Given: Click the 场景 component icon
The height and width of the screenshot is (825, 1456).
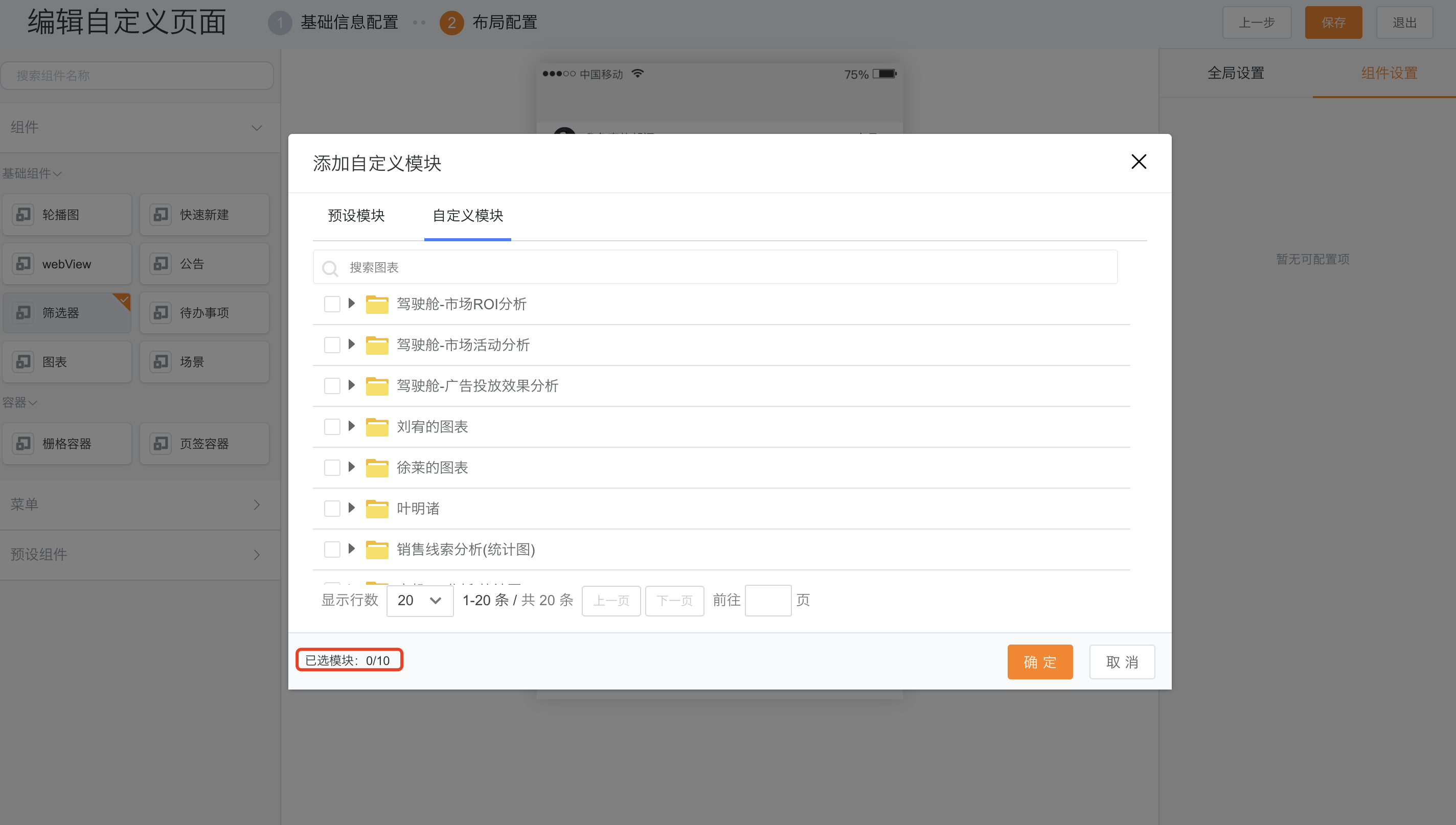Looking at the screenshot, I should click(161, 361).
